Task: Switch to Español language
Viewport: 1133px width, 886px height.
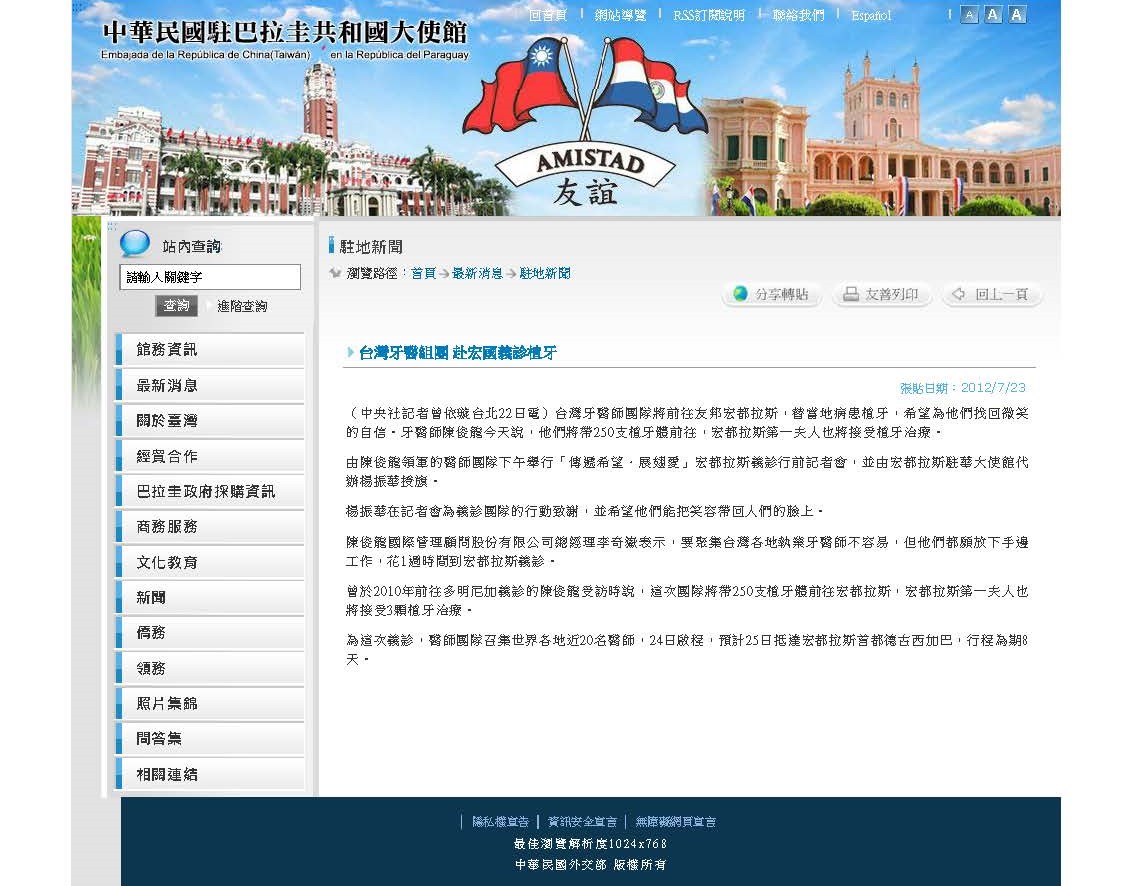Action: 871,14
